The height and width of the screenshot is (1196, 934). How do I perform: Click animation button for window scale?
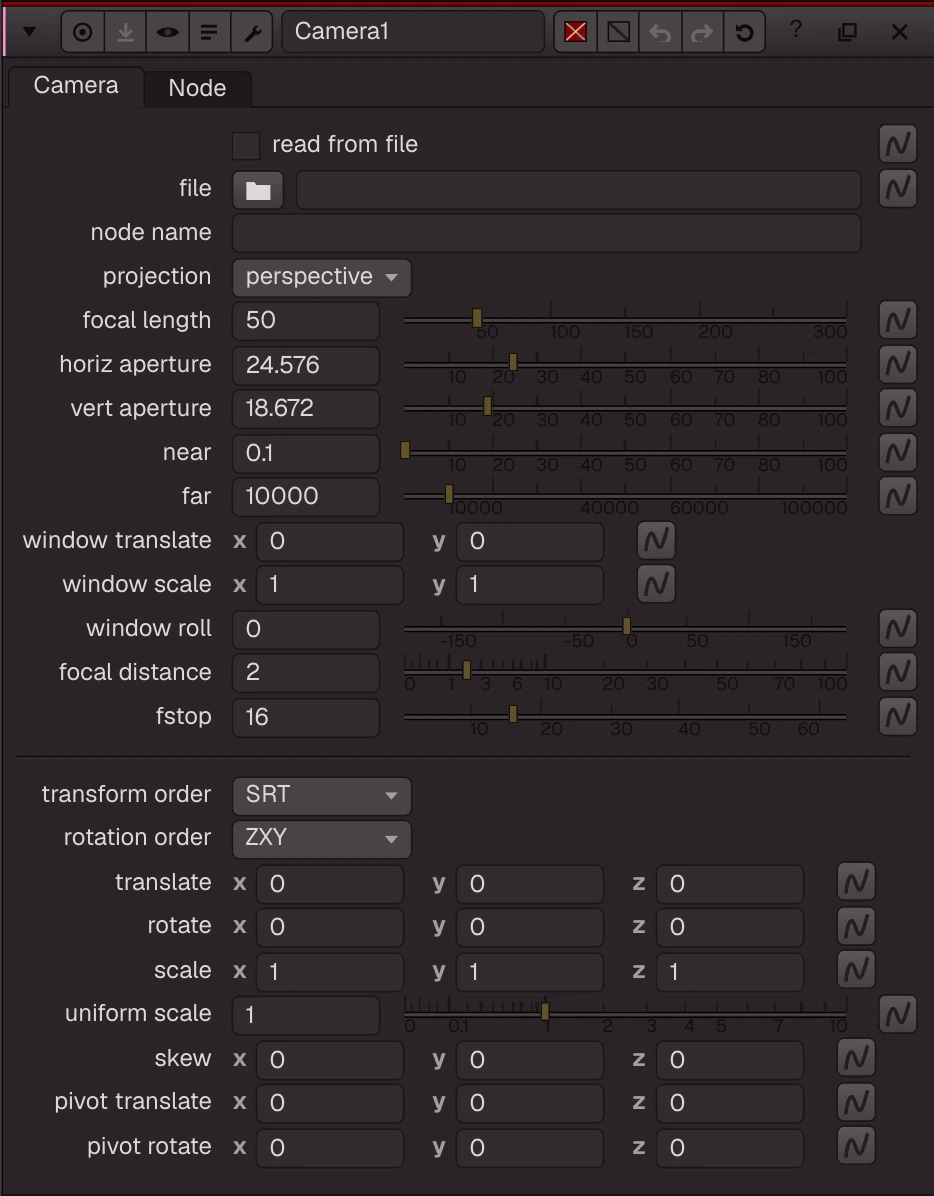point(656,584)
